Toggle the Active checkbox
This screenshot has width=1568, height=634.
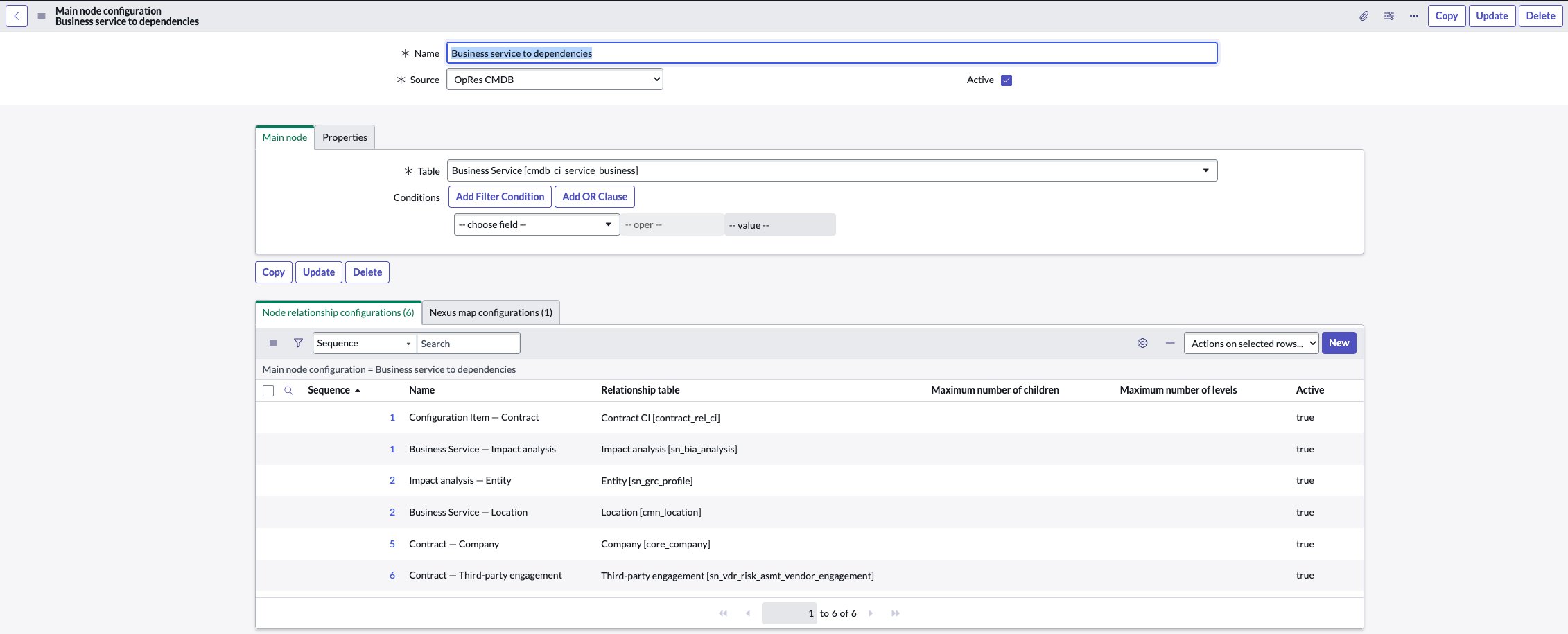(1007, 80)
